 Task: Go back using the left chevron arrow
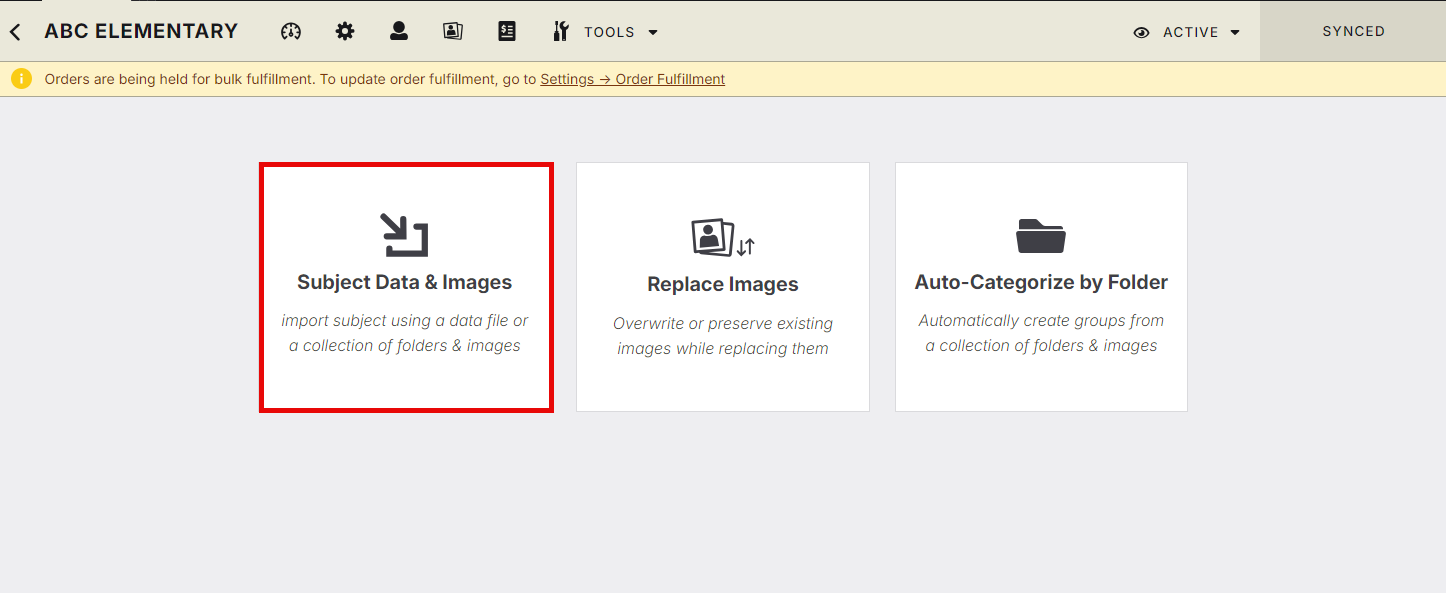pos(15,32)
